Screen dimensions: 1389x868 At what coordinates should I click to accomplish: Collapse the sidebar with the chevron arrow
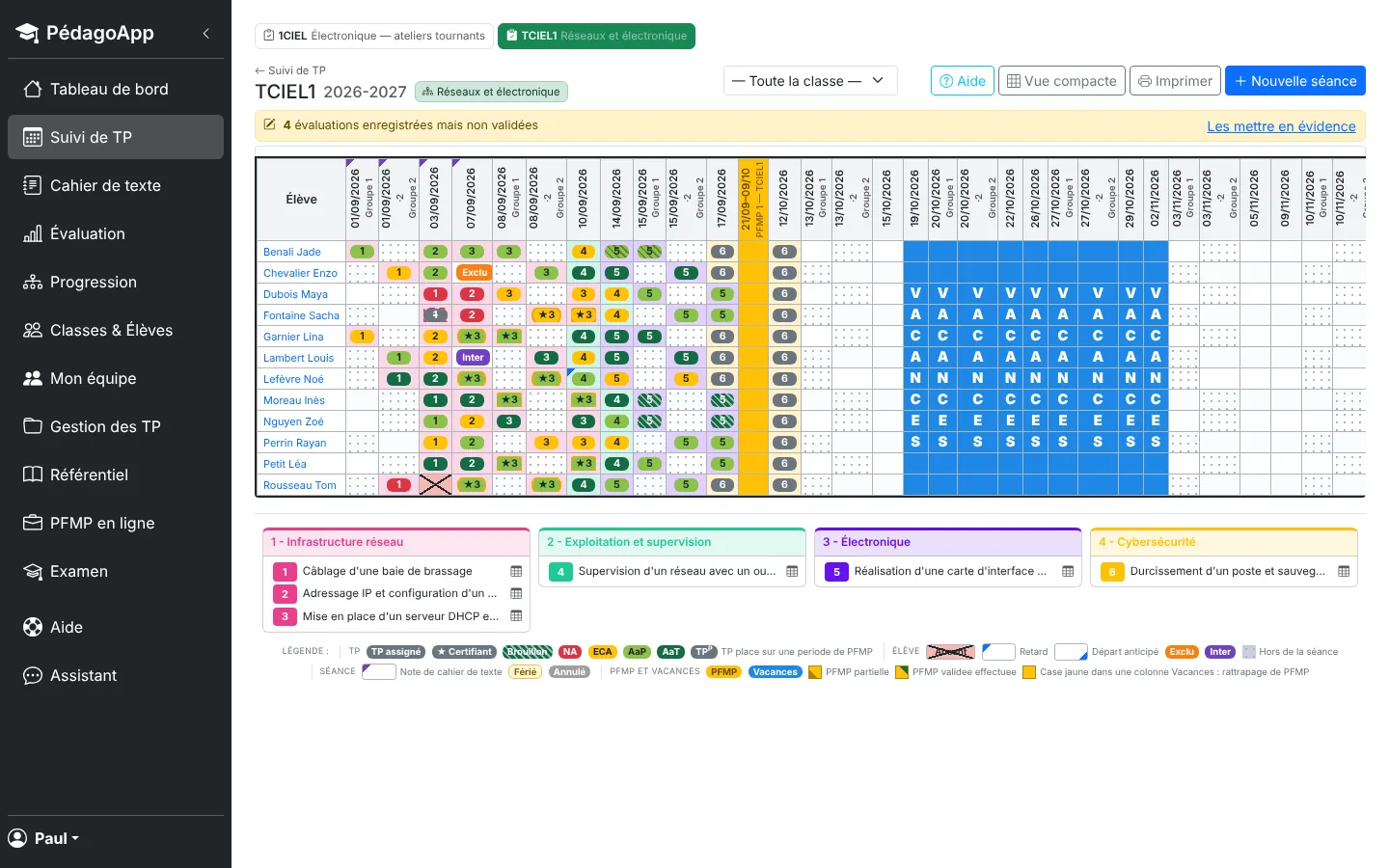pos(205,33)
